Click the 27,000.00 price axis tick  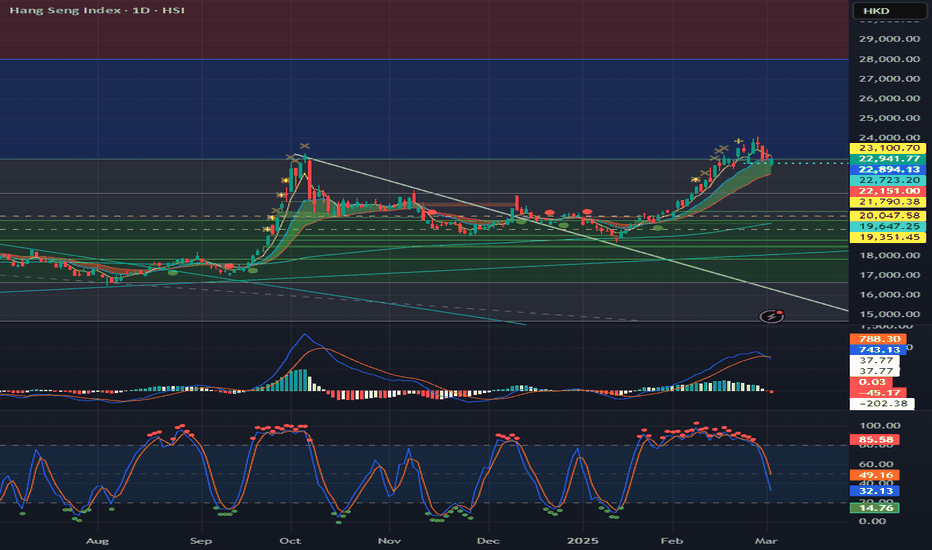coord(889,78)
